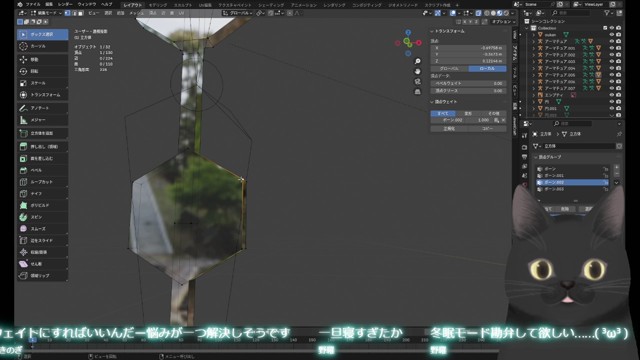Screen dimensions: 640x360
Task: Select the Cursor tool
Action: tap(42, 46)
